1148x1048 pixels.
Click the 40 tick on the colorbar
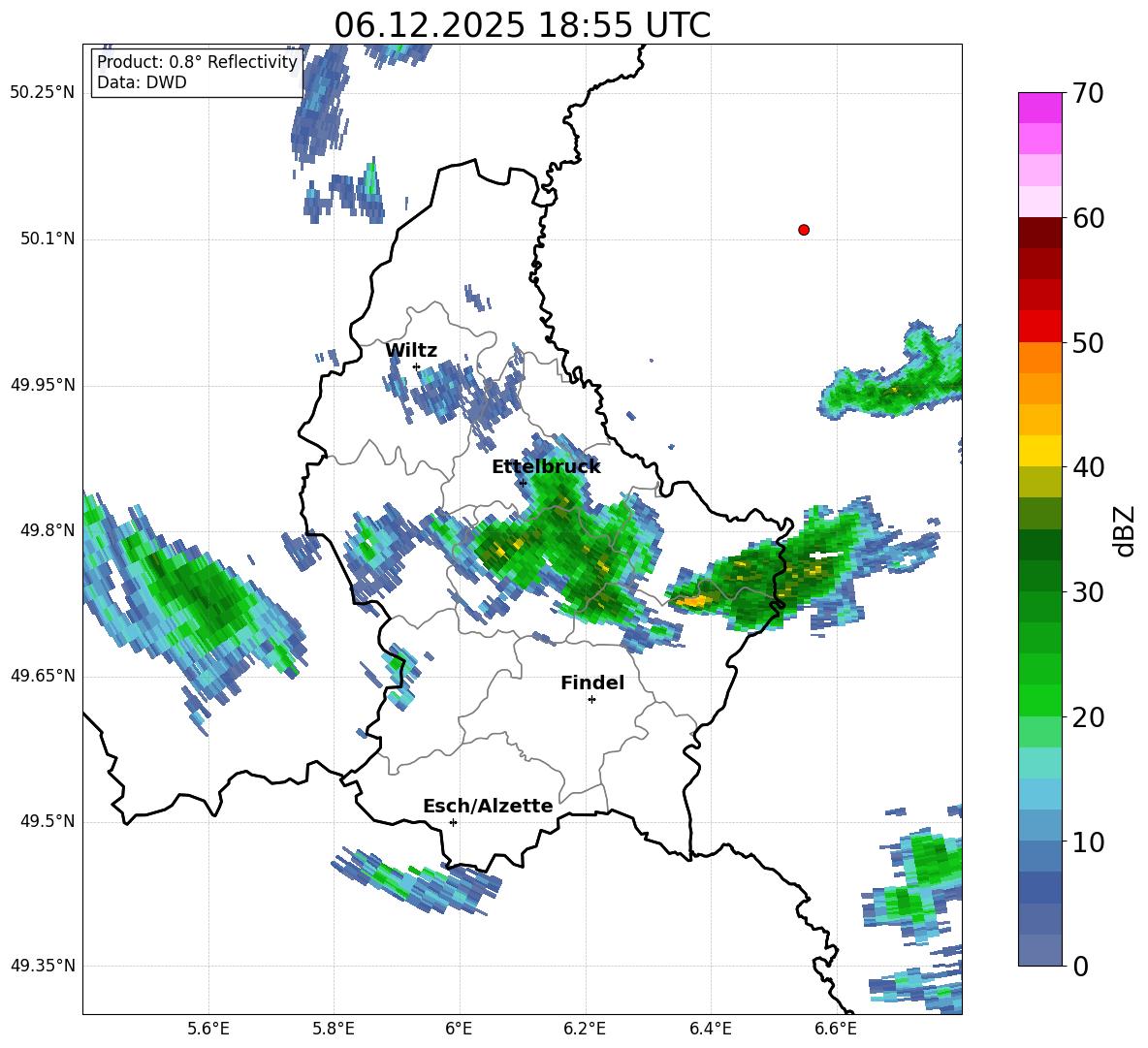tap(1087, 467)
